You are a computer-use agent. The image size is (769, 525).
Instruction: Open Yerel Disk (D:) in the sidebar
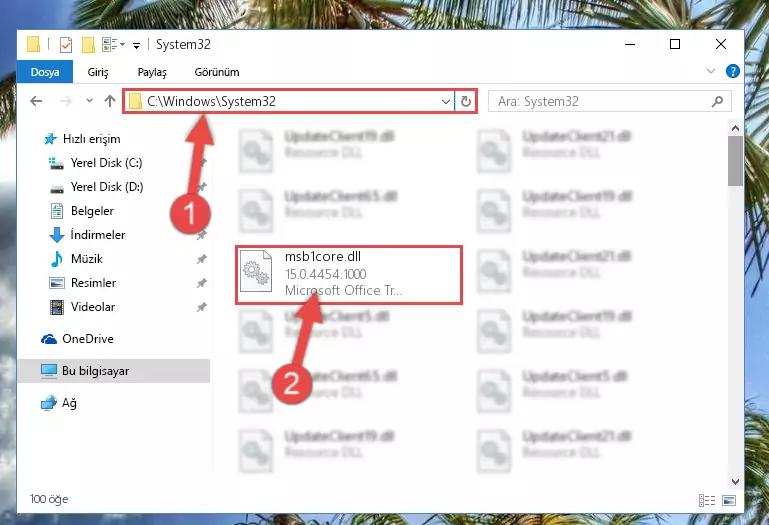tap(107, 187)
